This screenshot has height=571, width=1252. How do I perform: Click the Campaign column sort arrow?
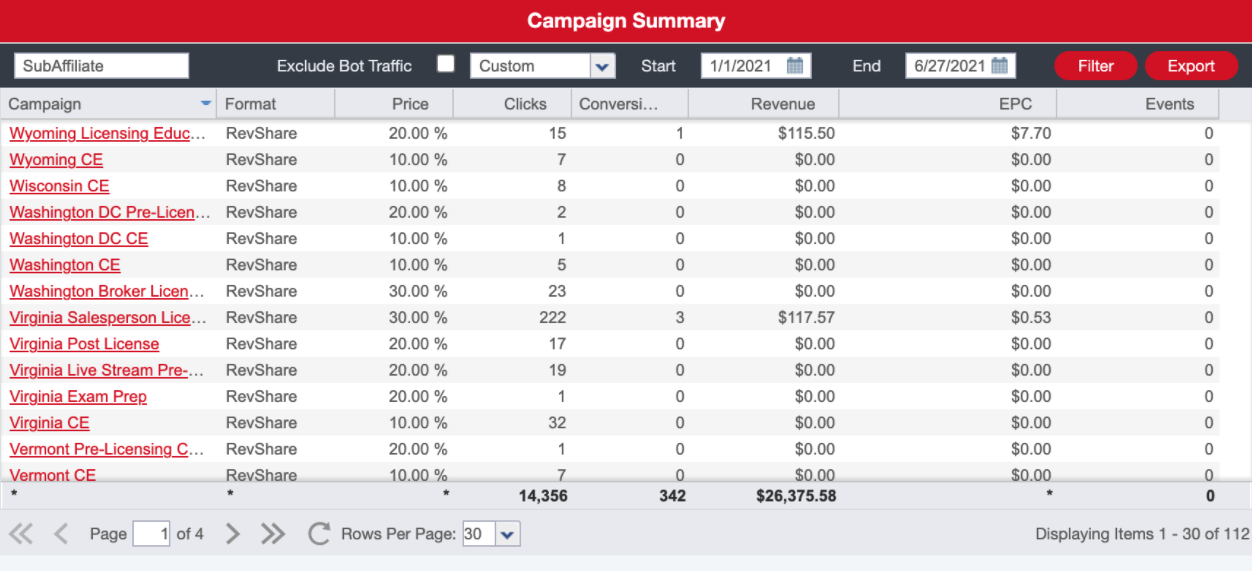point(206,104)
